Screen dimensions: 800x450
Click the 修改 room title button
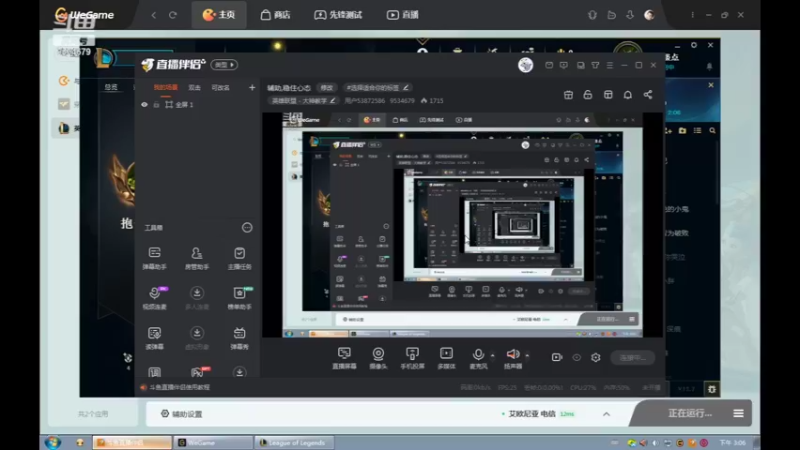(327, 88)
